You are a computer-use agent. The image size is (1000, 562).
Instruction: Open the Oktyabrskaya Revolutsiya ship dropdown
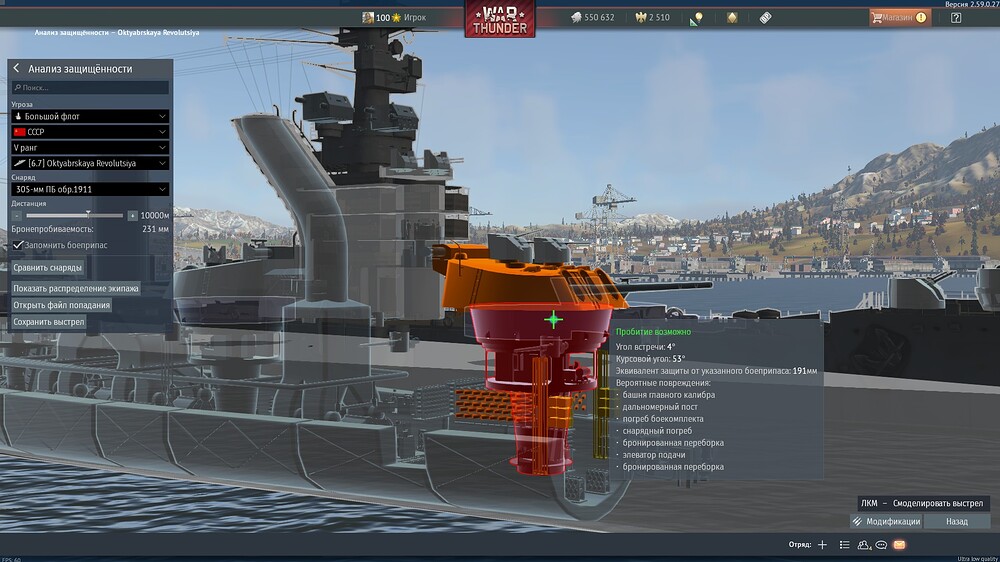tap(90, 163)
